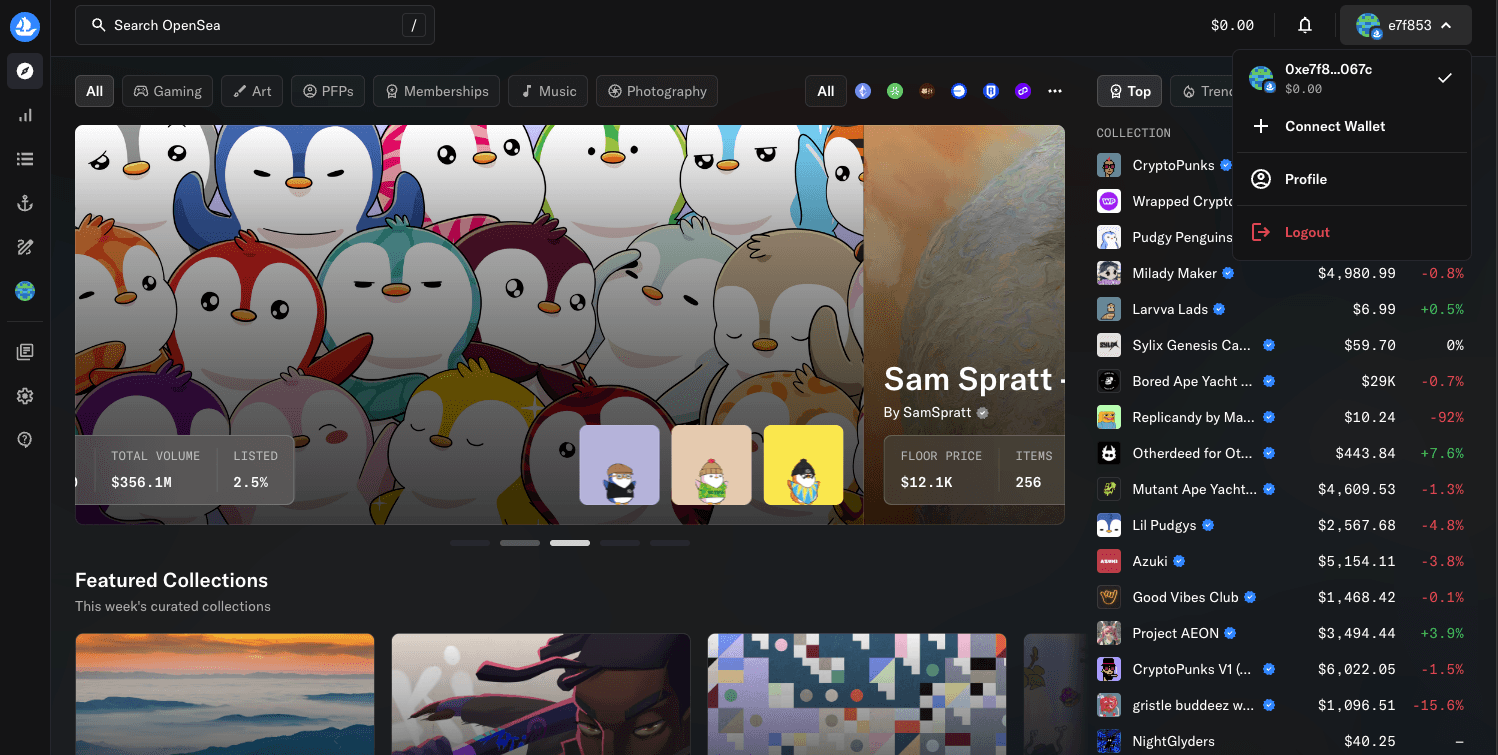The image size is (1498, 755).
Task: Switch to the Gaming category tab
Action: click(167, 91)
